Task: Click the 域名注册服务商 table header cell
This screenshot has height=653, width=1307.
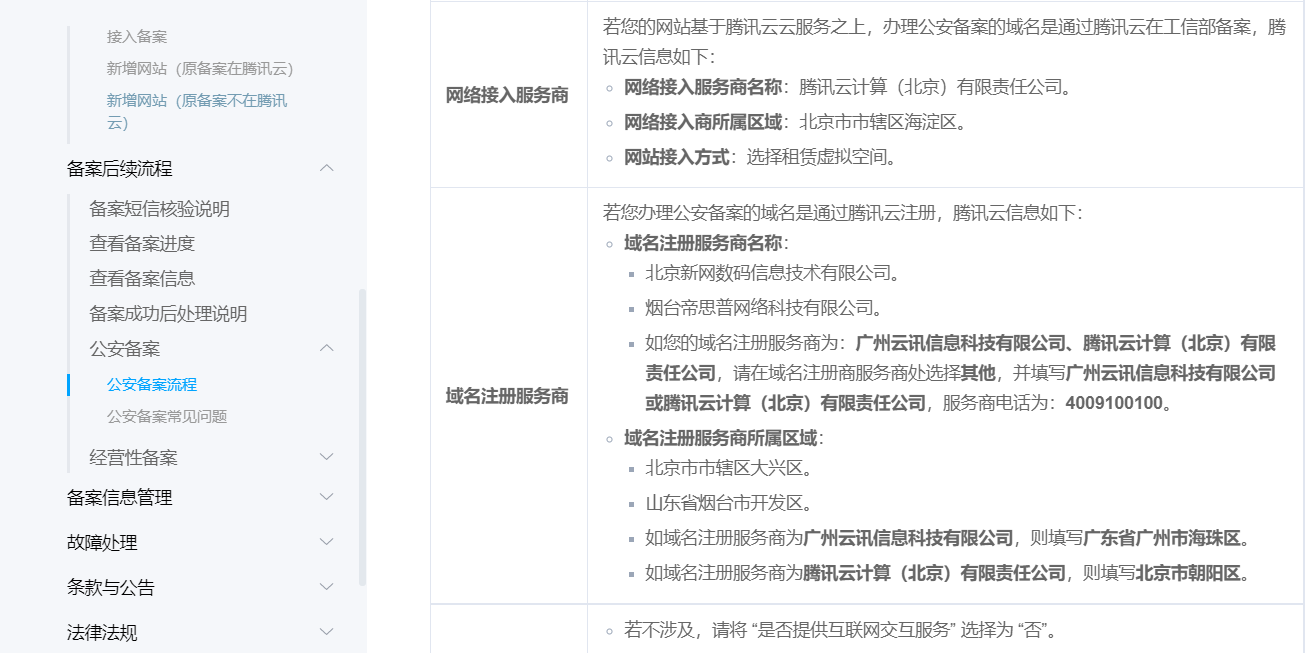Action: [x=508, y=396]
